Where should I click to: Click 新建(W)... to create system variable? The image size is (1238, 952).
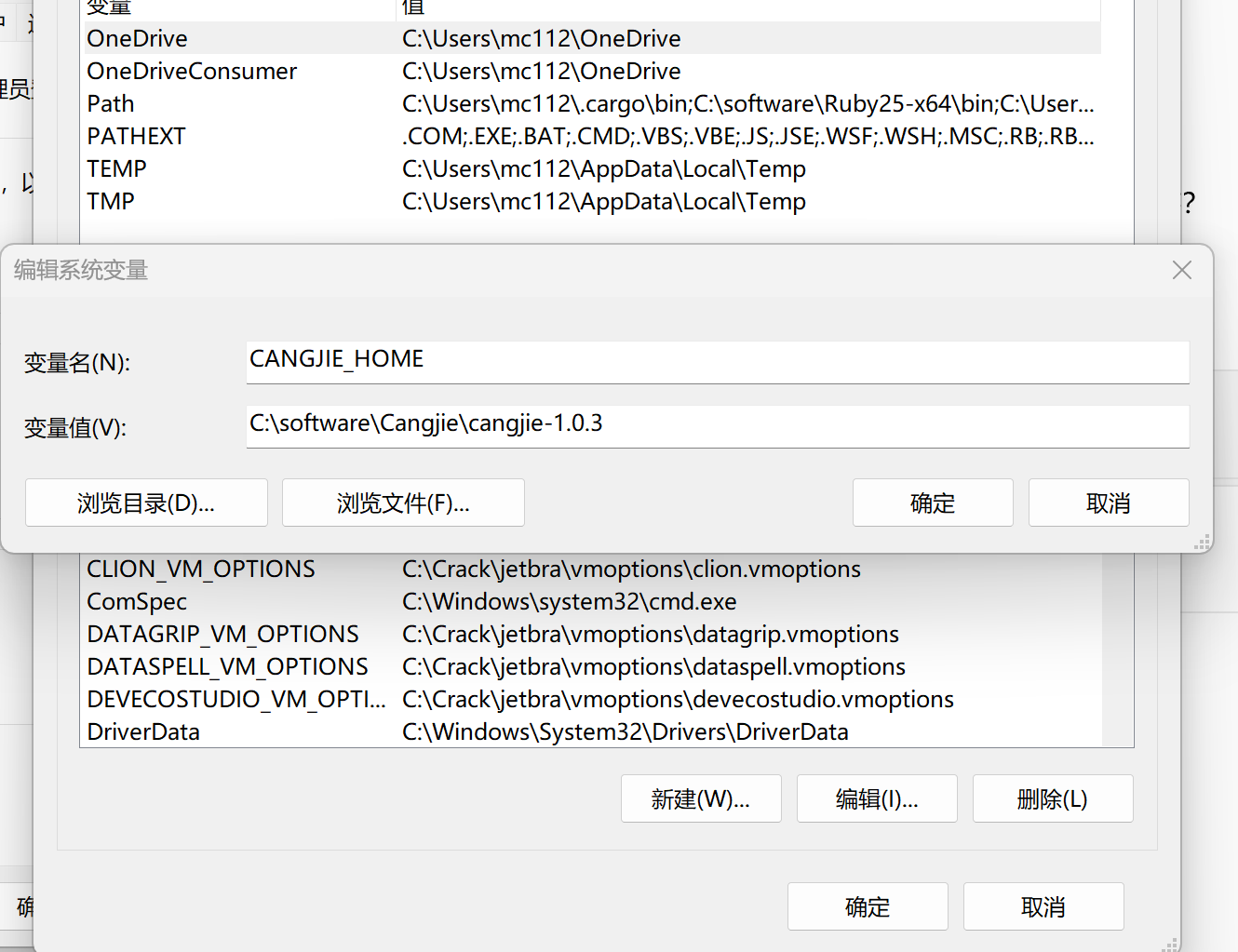pyautogui.click(x=701, y=798)
